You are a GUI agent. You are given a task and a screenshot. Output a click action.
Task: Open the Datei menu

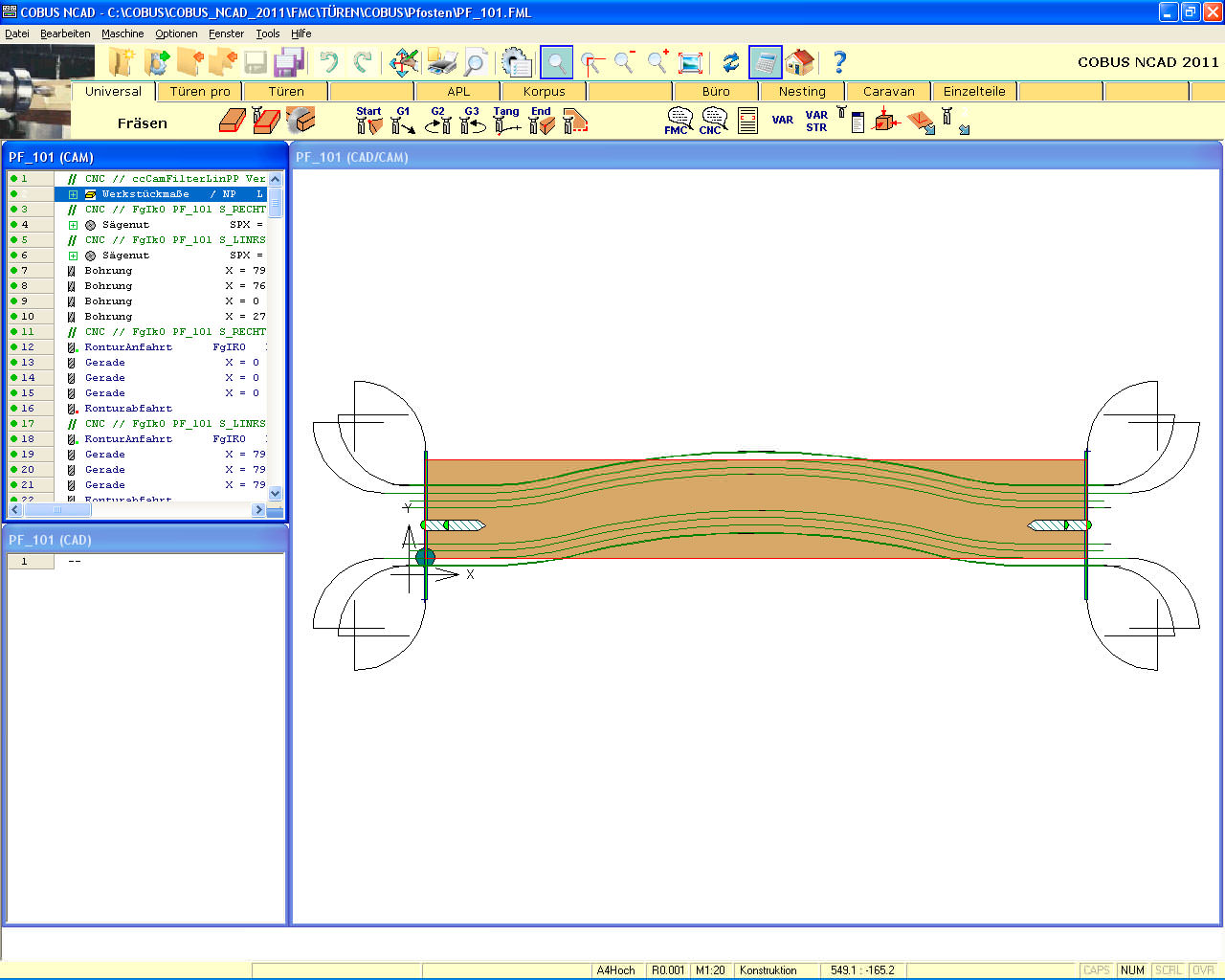pyautogui.click(x=17, y=33)
